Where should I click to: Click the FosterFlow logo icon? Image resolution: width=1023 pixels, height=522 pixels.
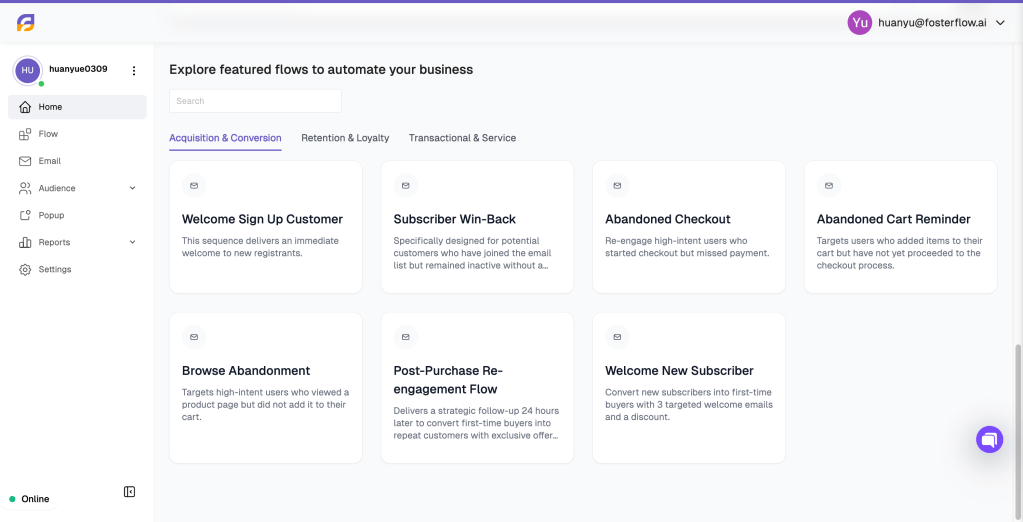(25, 23)
